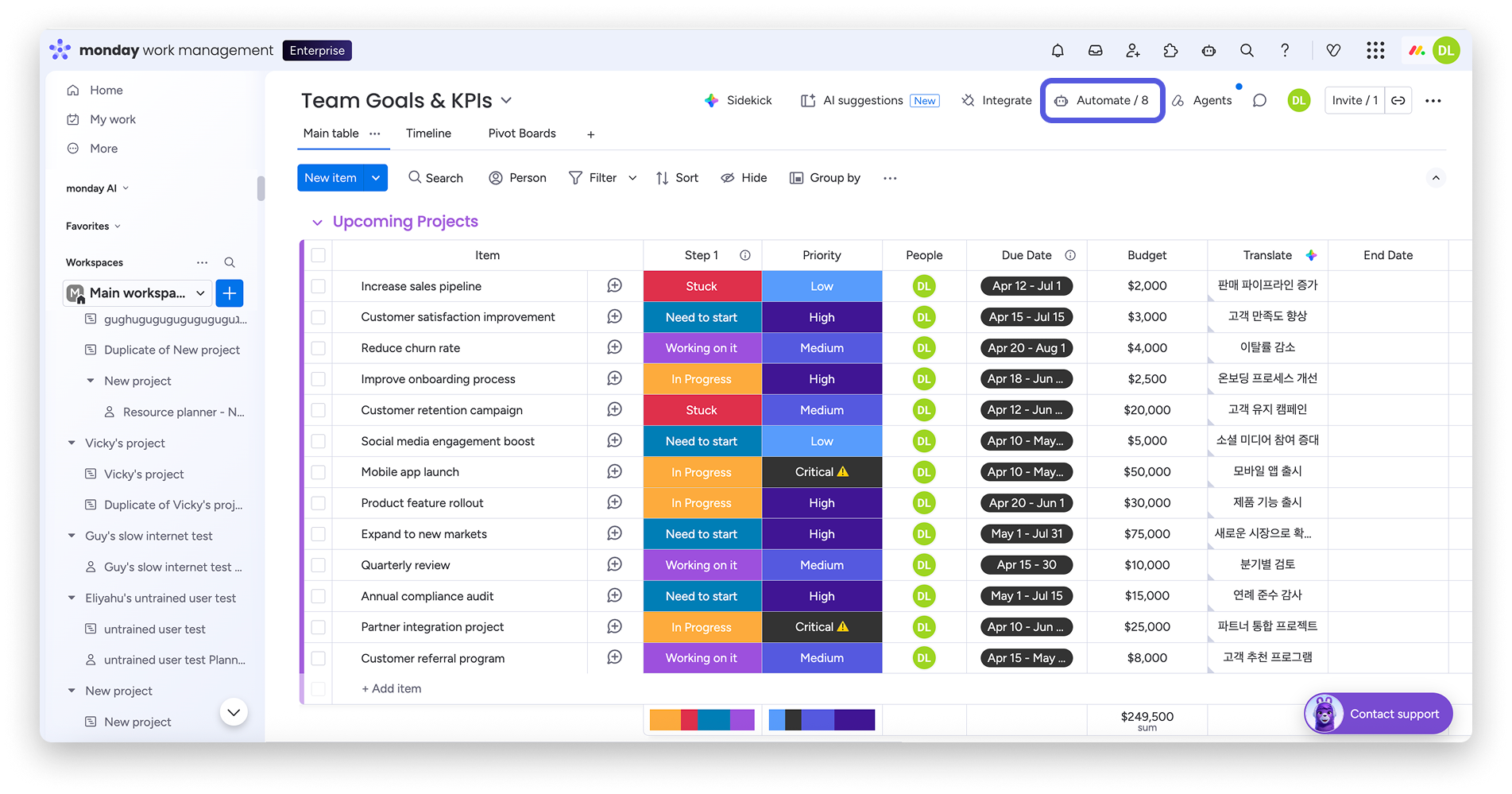
Task: Click + Add item row
Action: [392, 689]
